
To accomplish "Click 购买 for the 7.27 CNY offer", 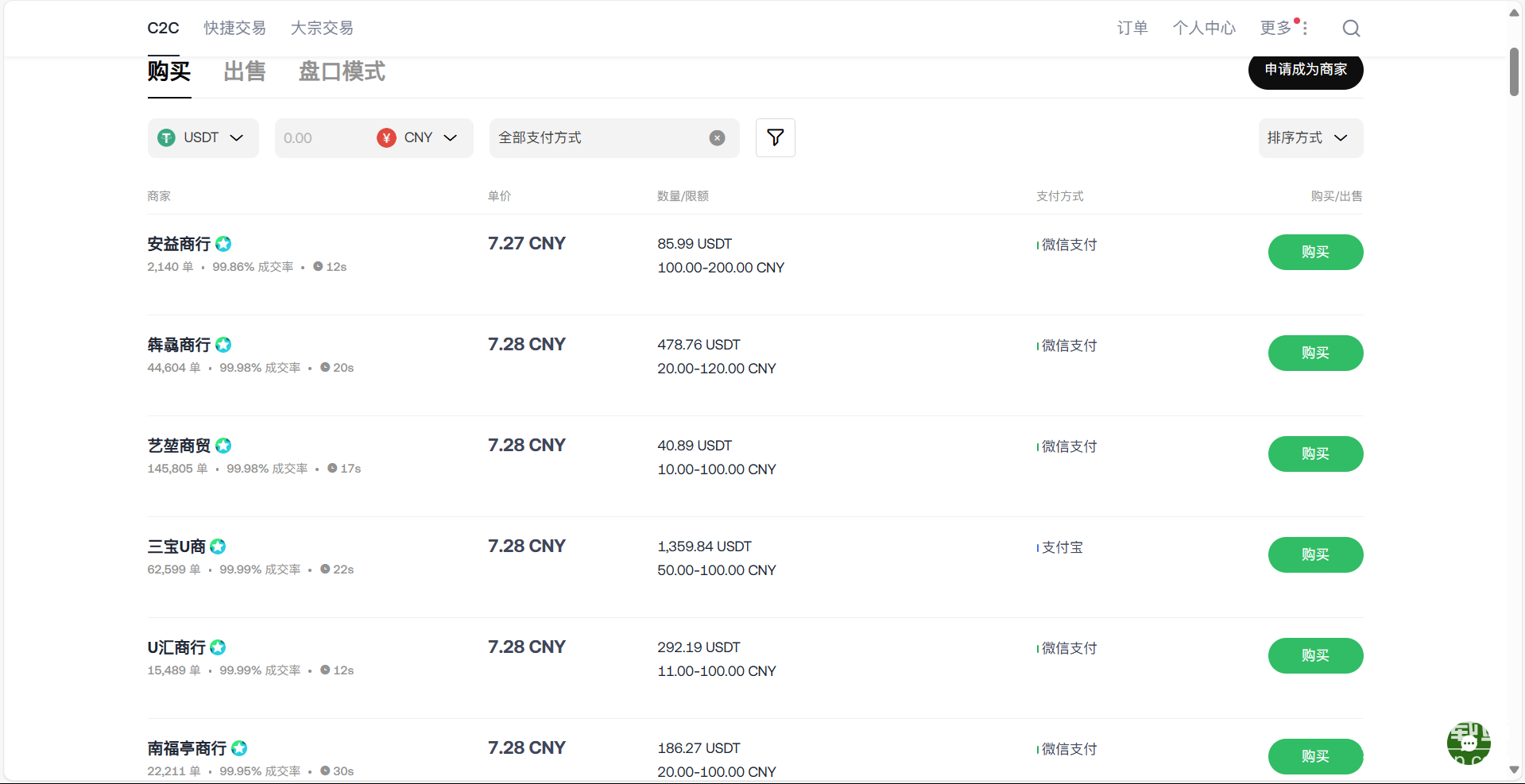I will [1315, 252].
